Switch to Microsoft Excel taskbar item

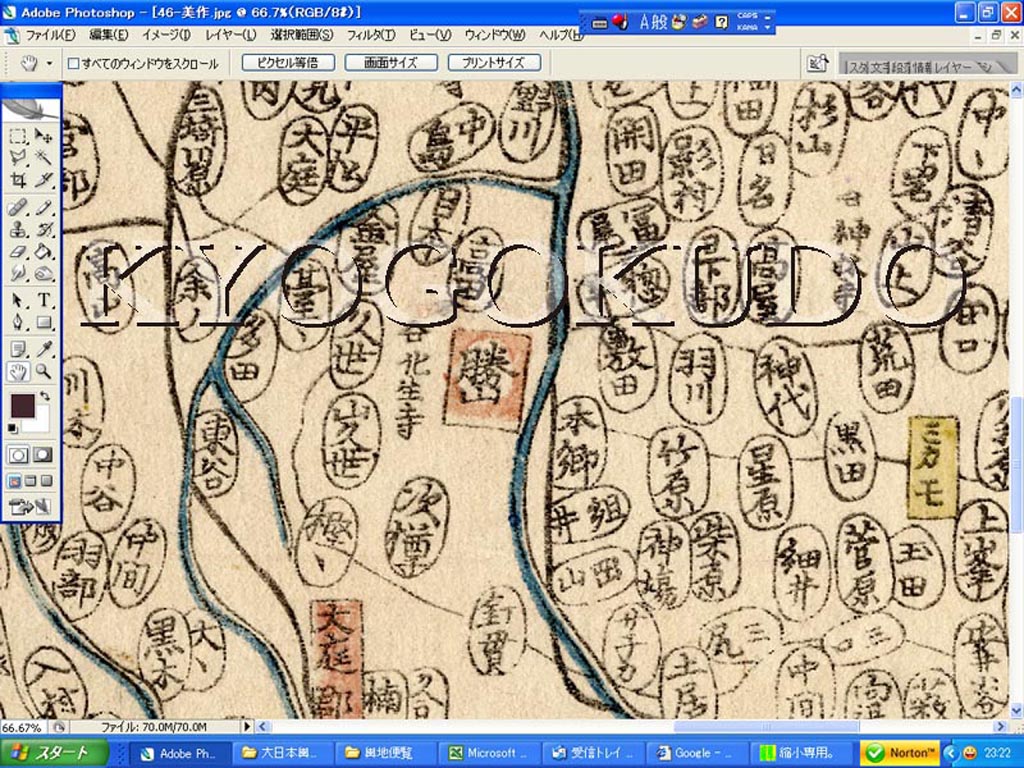point(490,753)
